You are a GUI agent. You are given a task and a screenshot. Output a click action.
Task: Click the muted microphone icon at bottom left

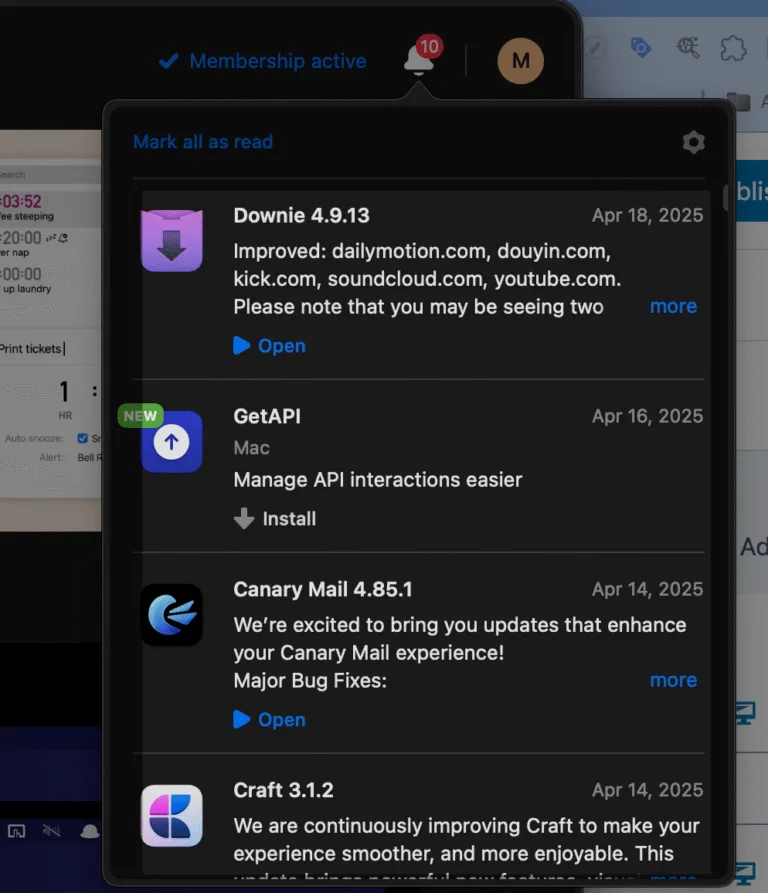click(52, 831)
